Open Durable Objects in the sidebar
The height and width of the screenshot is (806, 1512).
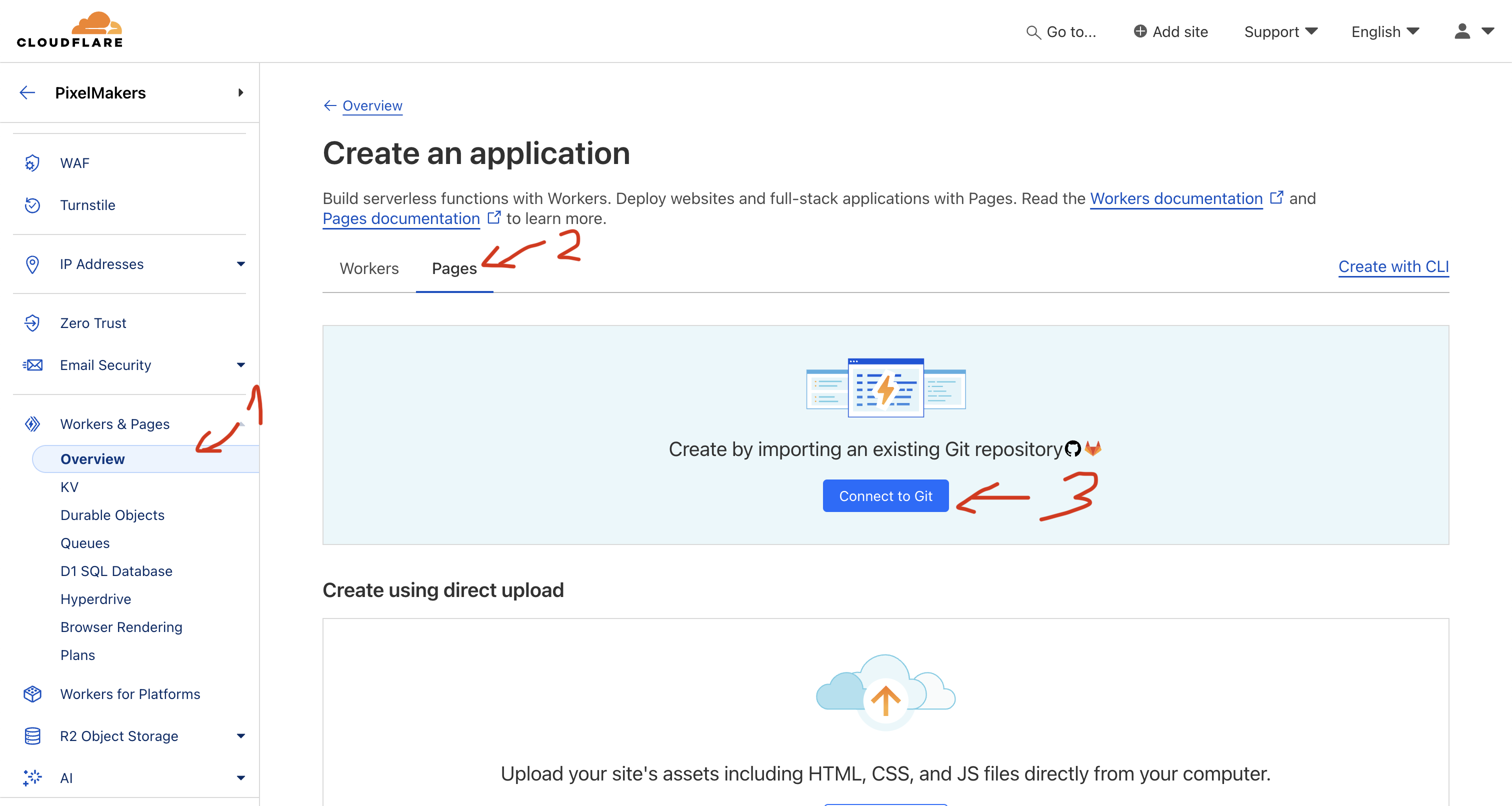112,515
